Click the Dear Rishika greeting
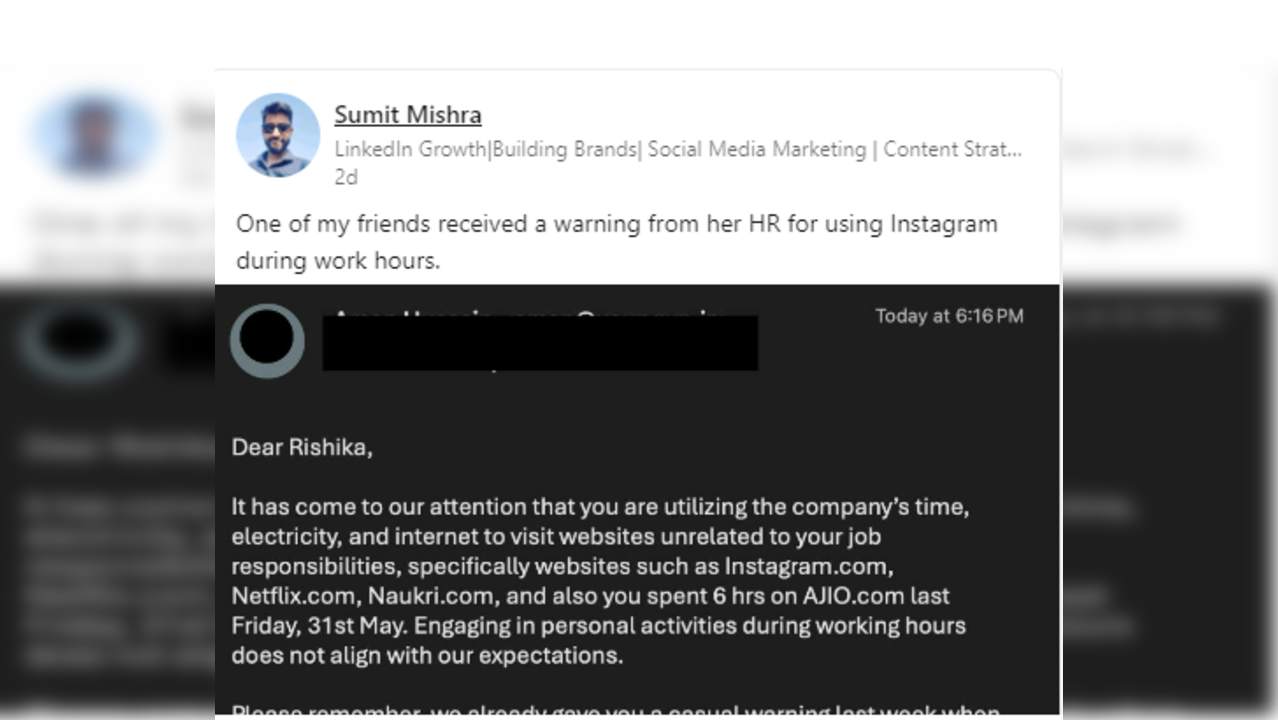Viewport: 1278px width, 720px height. pos(302,447)
